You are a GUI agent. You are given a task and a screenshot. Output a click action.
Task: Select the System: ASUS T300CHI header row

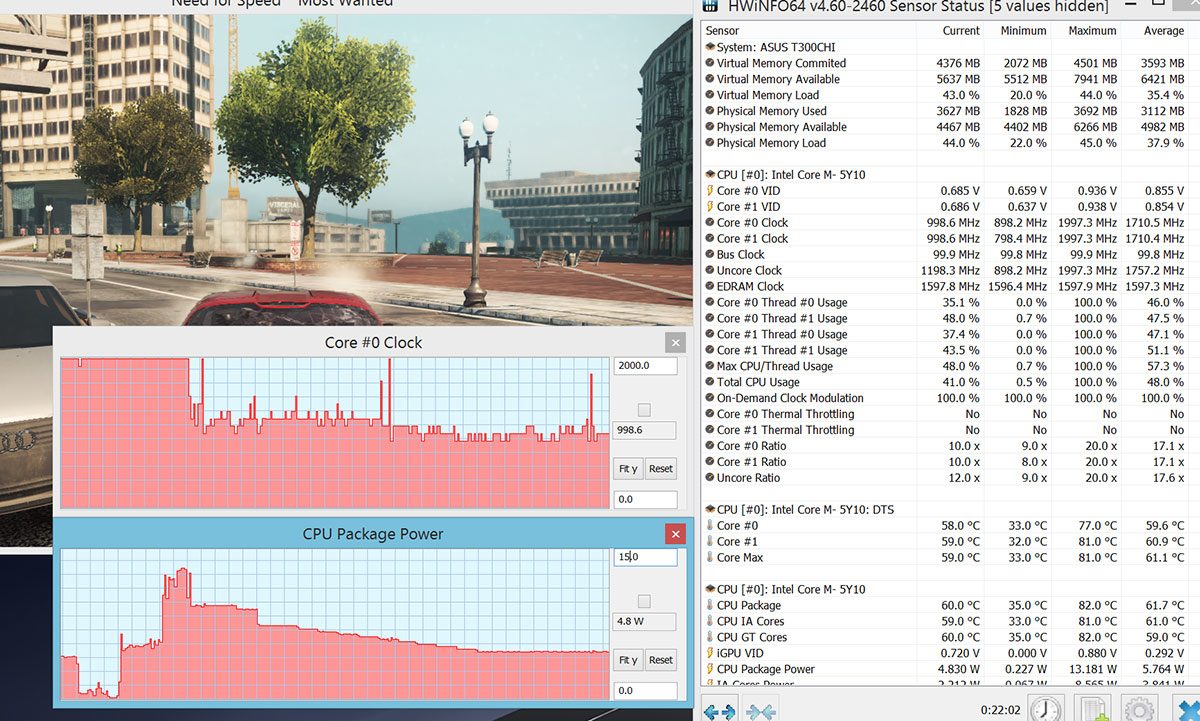[x=946, y=47]
